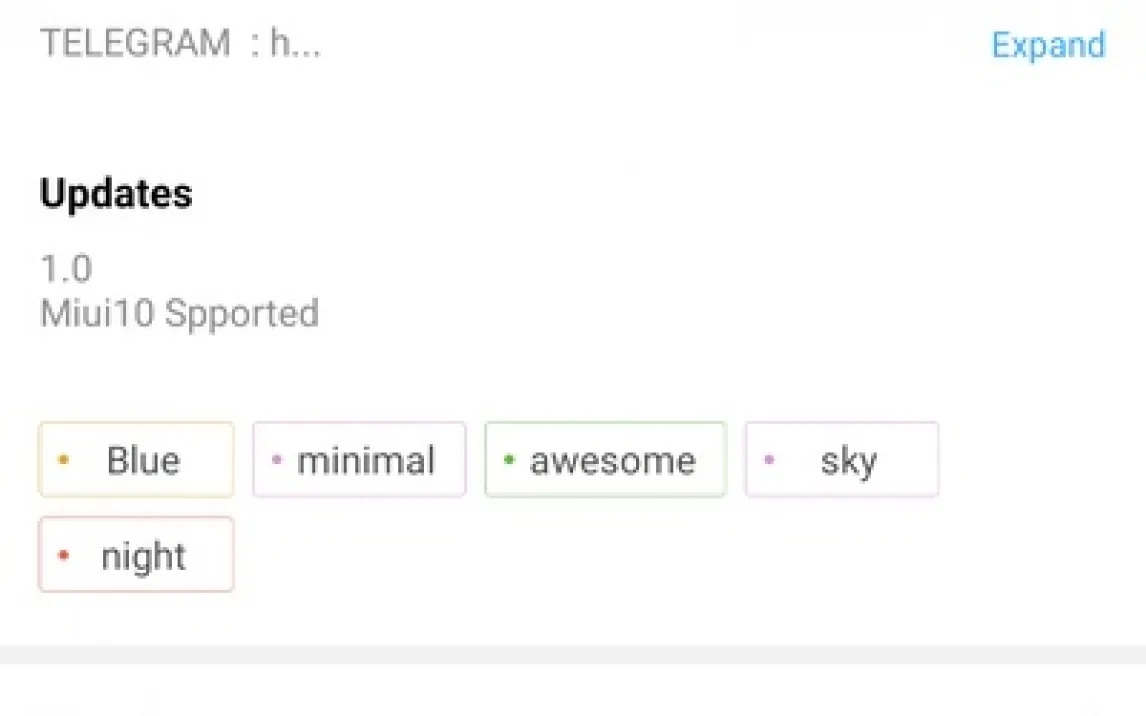Viewport: 1146px width, 716px height.
Task: Tap the word Miui10 in changelog
Action: coord(97,314)
